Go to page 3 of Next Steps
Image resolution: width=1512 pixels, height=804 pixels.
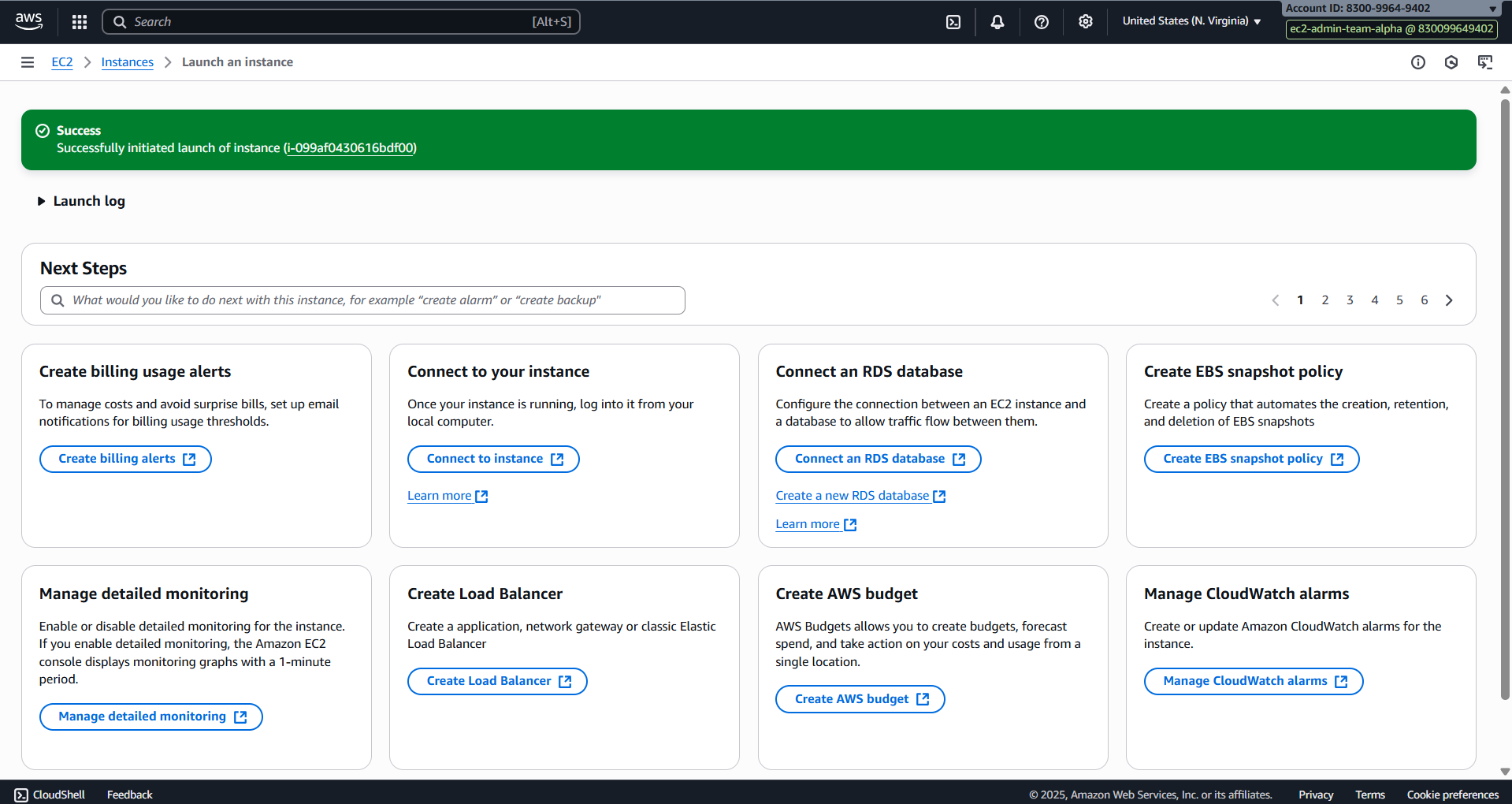pos(1350,300)
